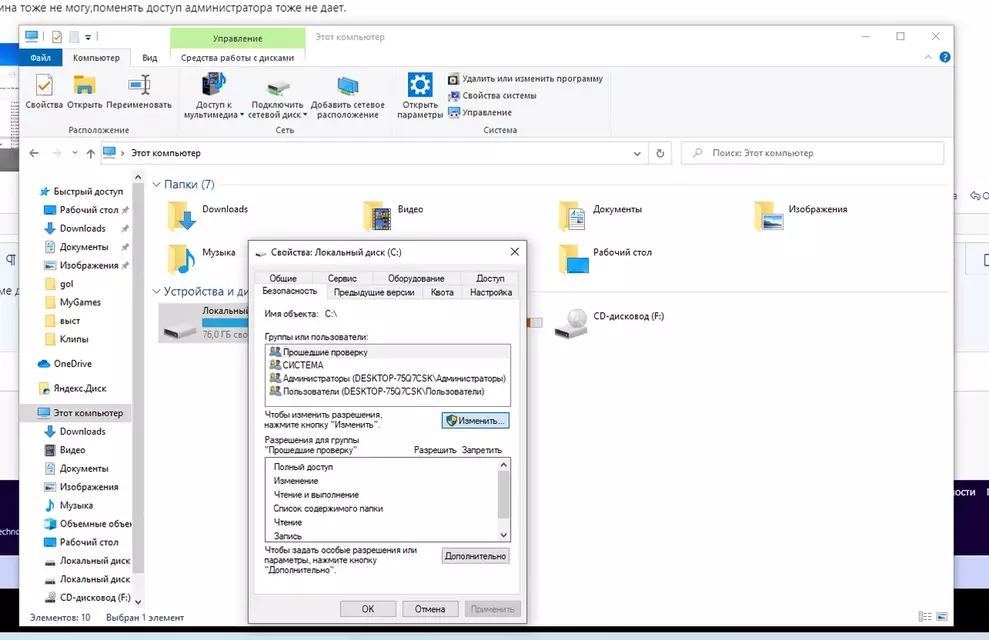Image resolution: width=989 pixels, height=640 pixels.
Task: Click the Properties (Свойства) ribbon icon
Action: 44,92
